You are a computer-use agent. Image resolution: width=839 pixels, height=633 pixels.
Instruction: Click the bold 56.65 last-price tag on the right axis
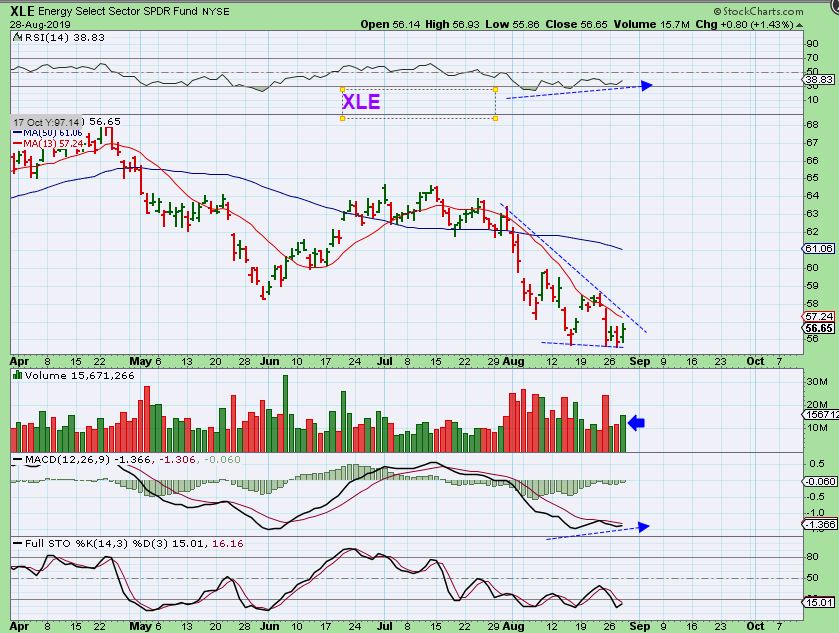click(x=819, y=328)
